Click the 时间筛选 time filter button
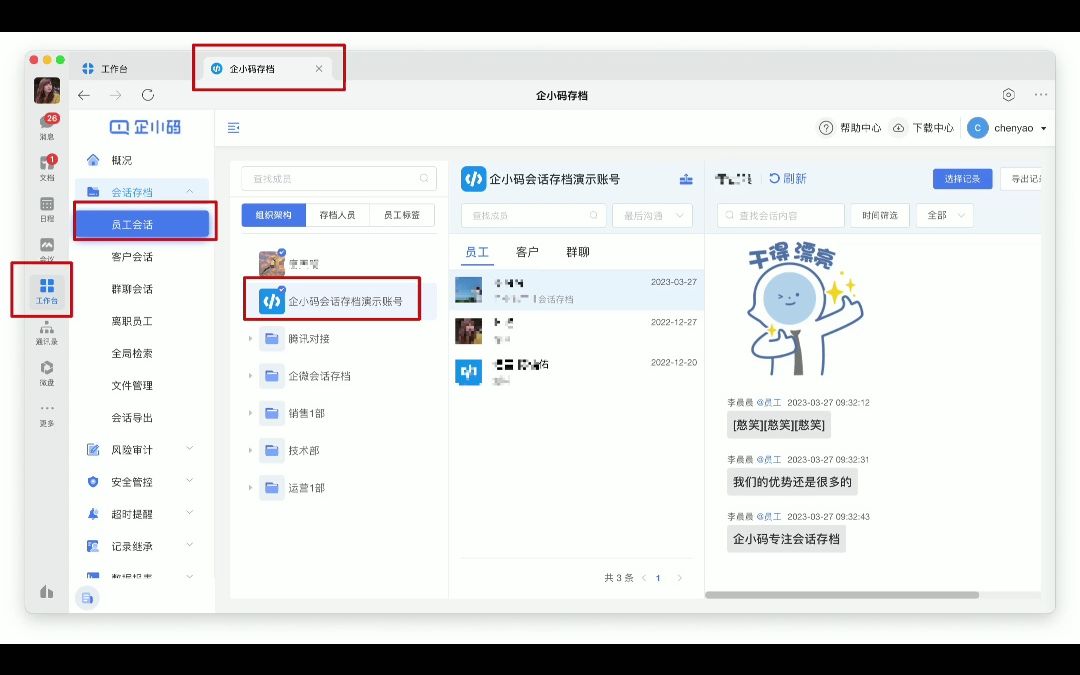The image size is (1080, 675). (878, 215)
